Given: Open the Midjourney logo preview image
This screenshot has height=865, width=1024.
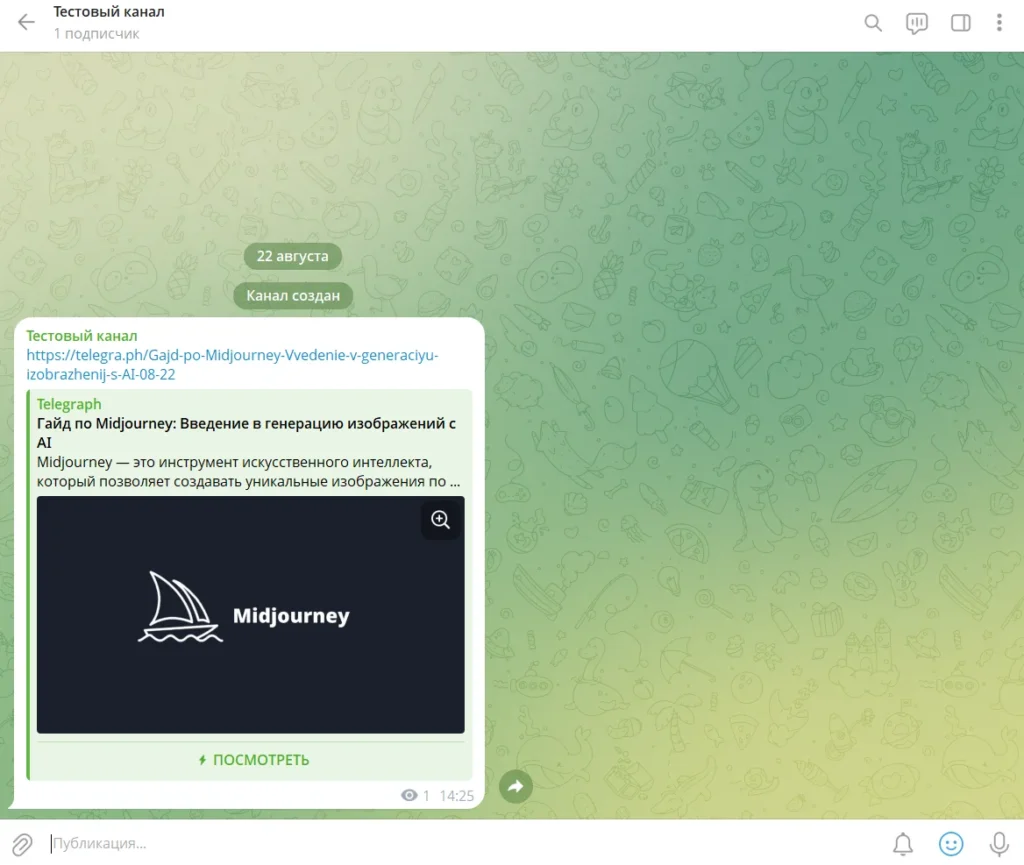Looking at the screenshot, I should pyautogui.click(x=250, y=615).
